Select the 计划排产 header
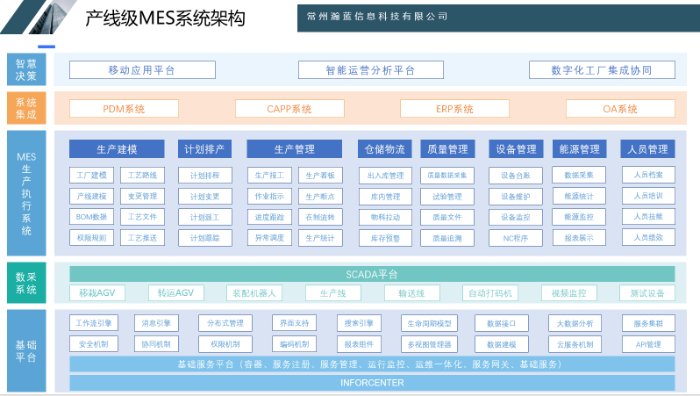700x396 pixels. [x=204, y=149]
